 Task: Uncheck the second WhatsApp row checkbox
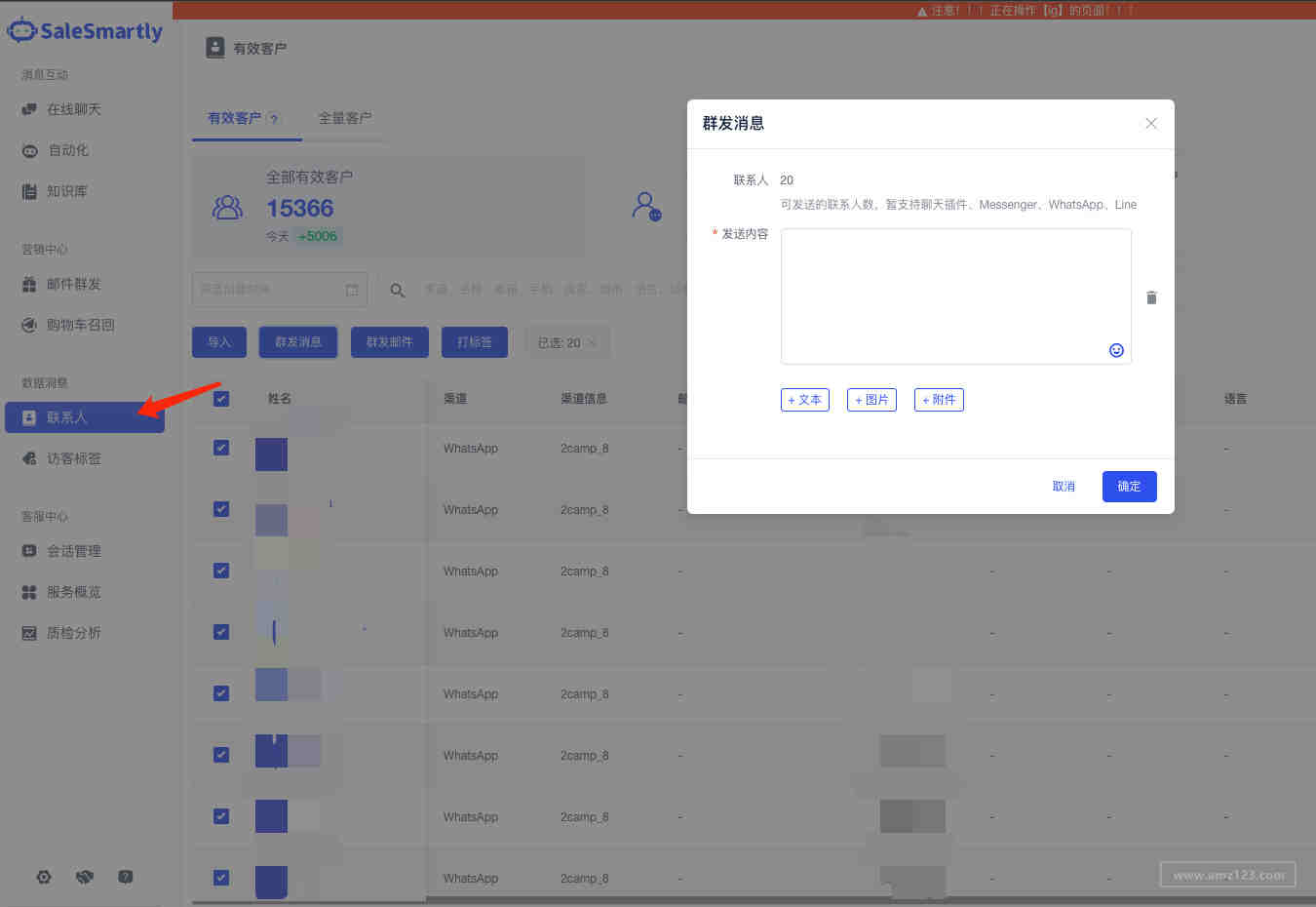pyautogui.click(x=221, y=509)
